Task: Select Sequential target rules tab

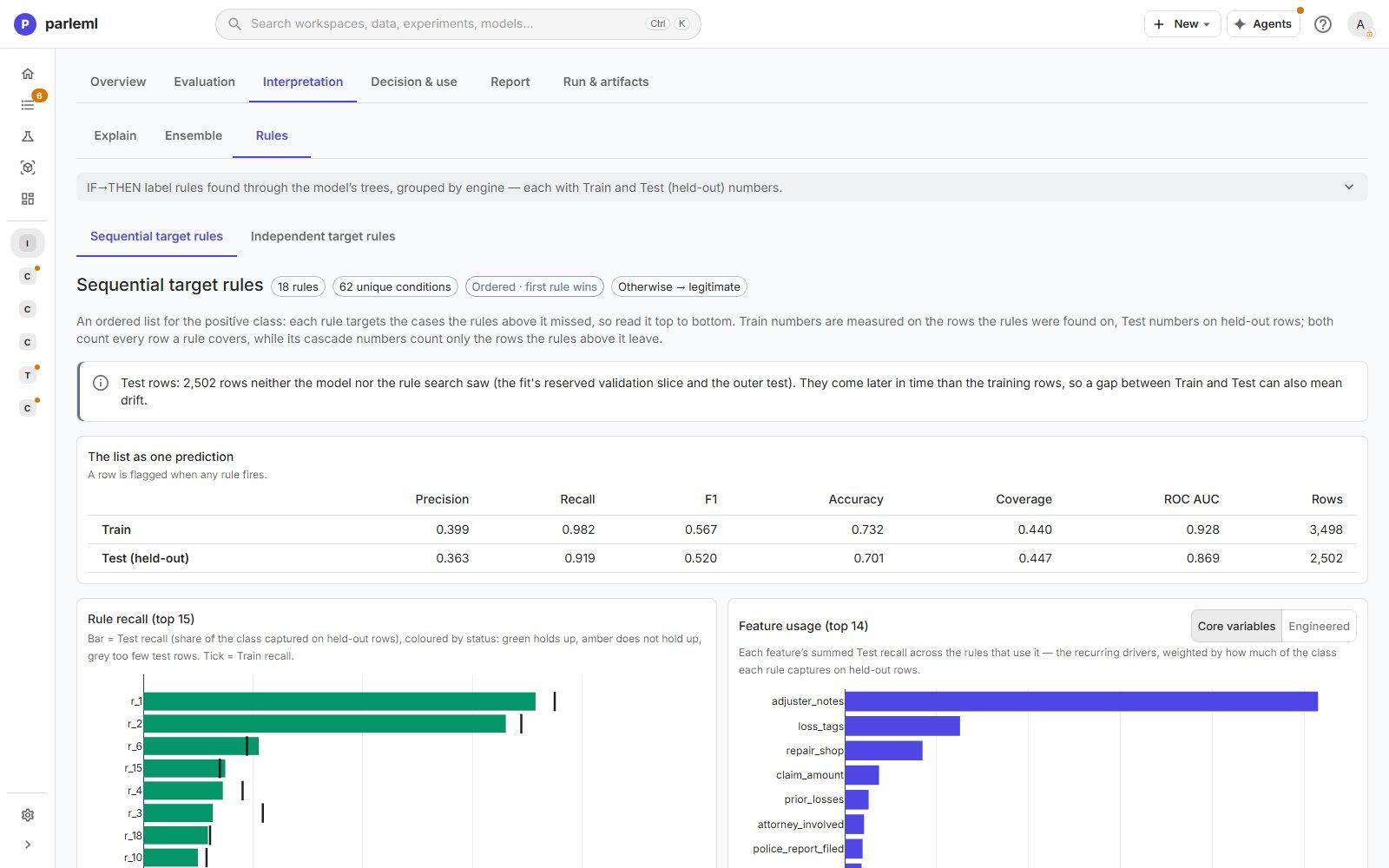Action: click(156, 236)
